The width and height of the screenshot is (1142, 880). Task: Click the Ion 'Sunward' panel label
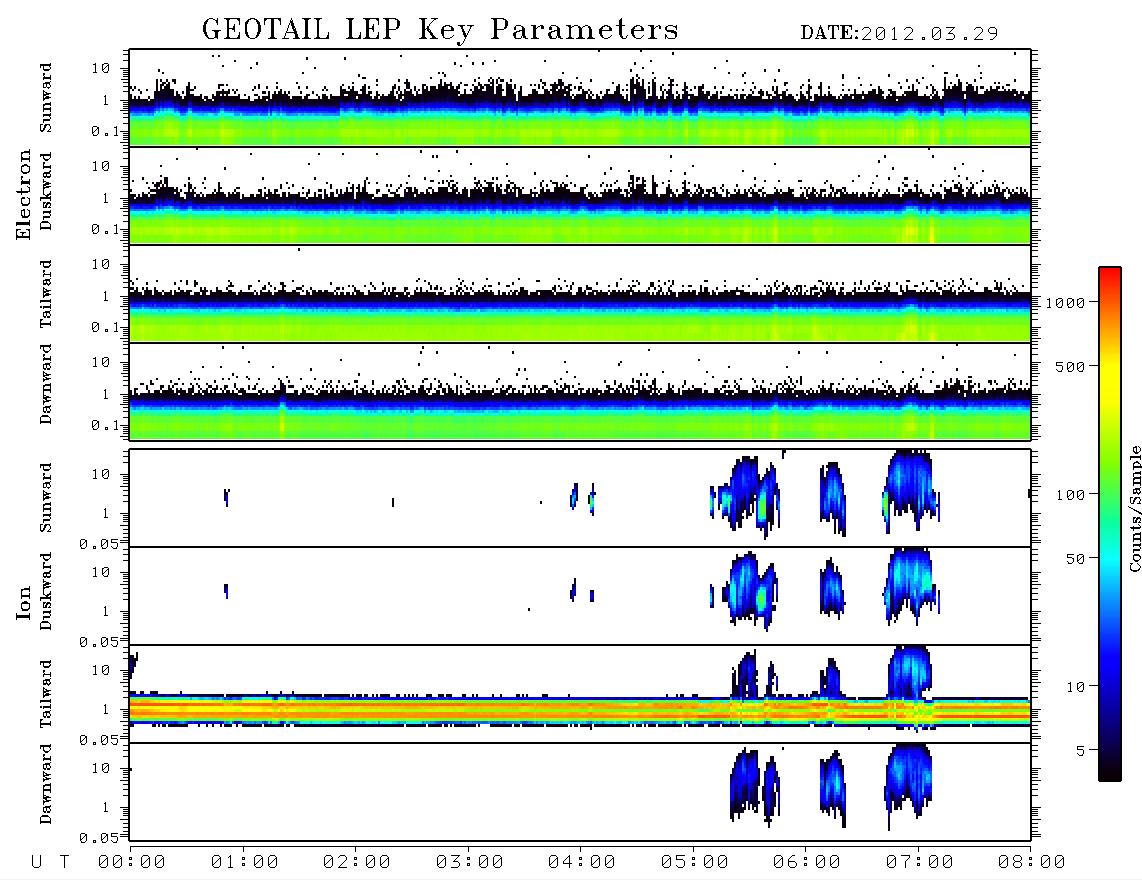(x=46, y=498)
